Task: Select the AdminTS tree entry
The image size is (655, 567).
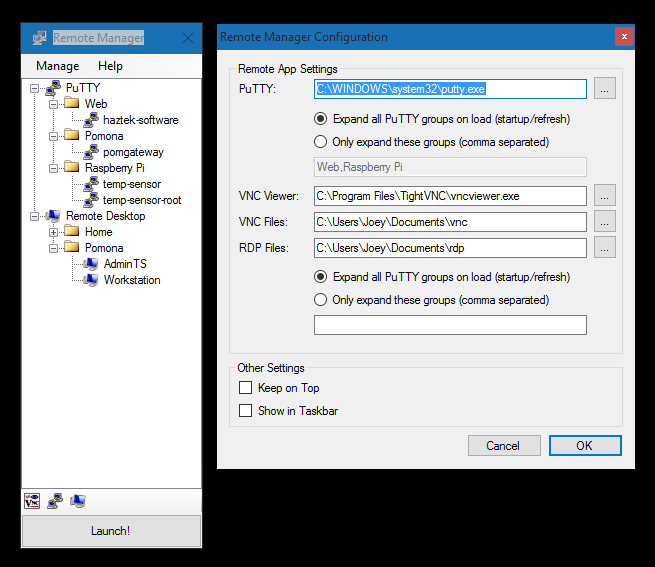Action: pos(125,264)
